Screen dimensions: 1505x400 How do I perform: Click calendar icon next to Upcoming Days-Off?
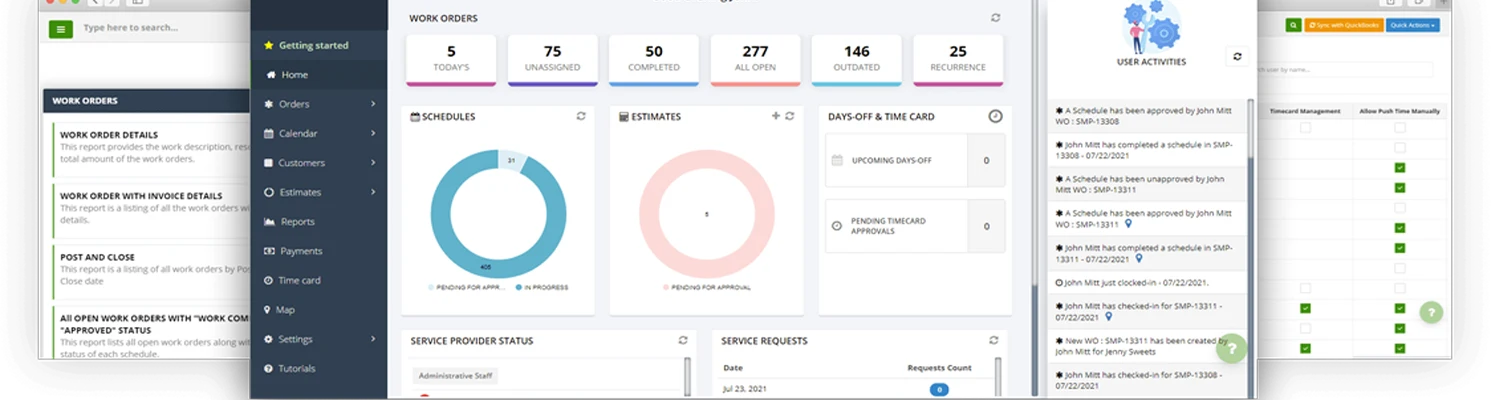[837, 160]
